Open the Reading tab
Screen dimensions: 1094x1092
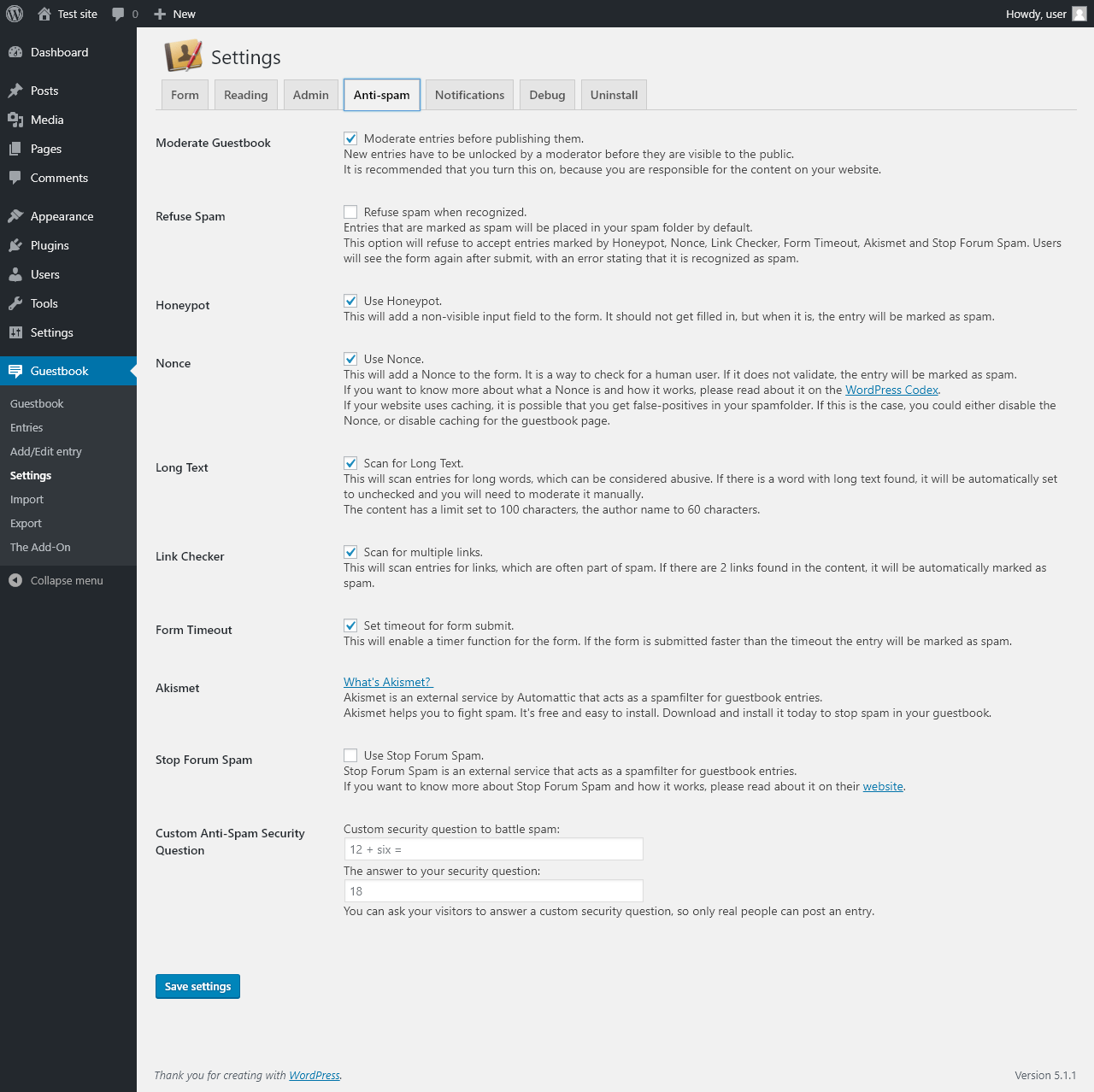coord(246,95)
